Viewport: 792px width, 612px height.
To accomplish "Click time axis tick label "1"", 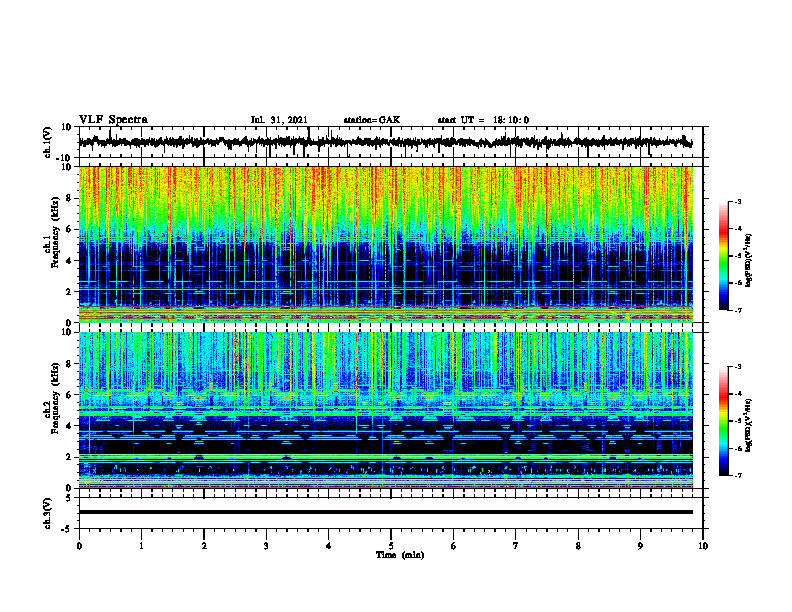I will [x=141, y=546].
